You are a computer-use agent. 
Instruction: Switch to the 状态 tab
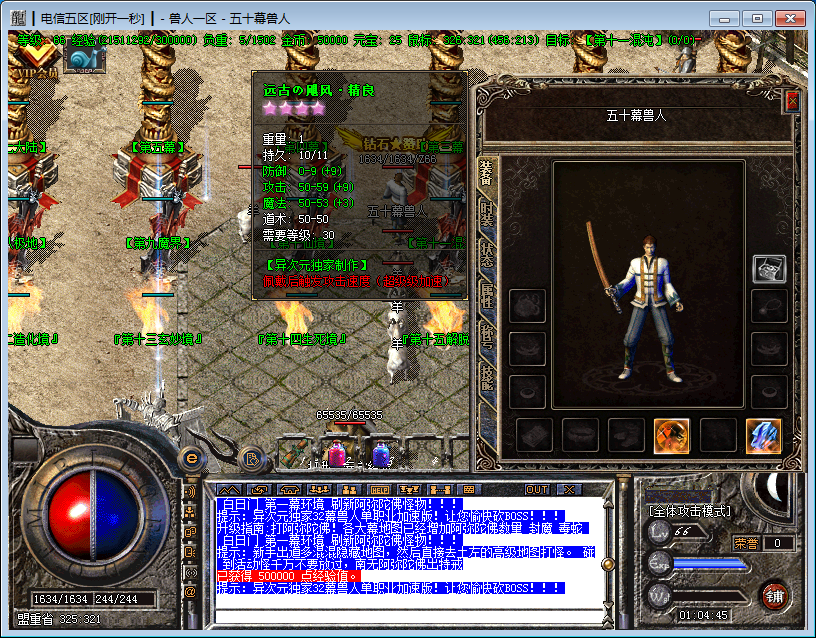(x=486, y=253)
